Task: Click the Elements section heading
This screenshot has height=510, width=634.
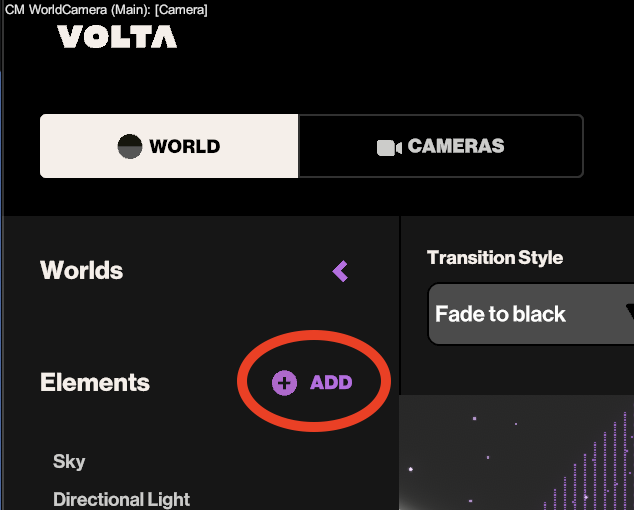Action: 95,382
